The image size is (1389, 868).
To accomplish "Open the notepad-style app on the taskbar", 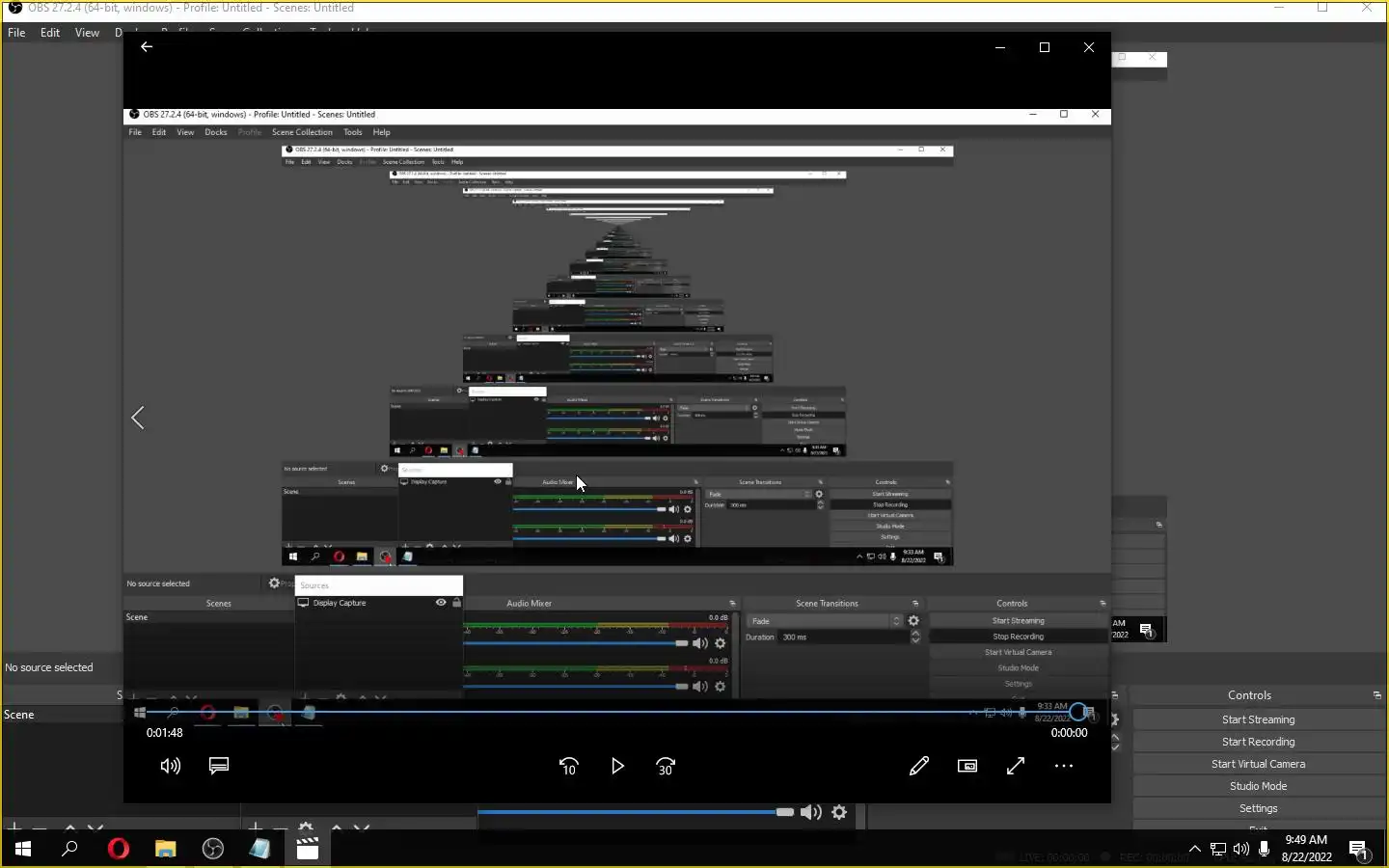I will pyautogui.click(x=260, y=849).
